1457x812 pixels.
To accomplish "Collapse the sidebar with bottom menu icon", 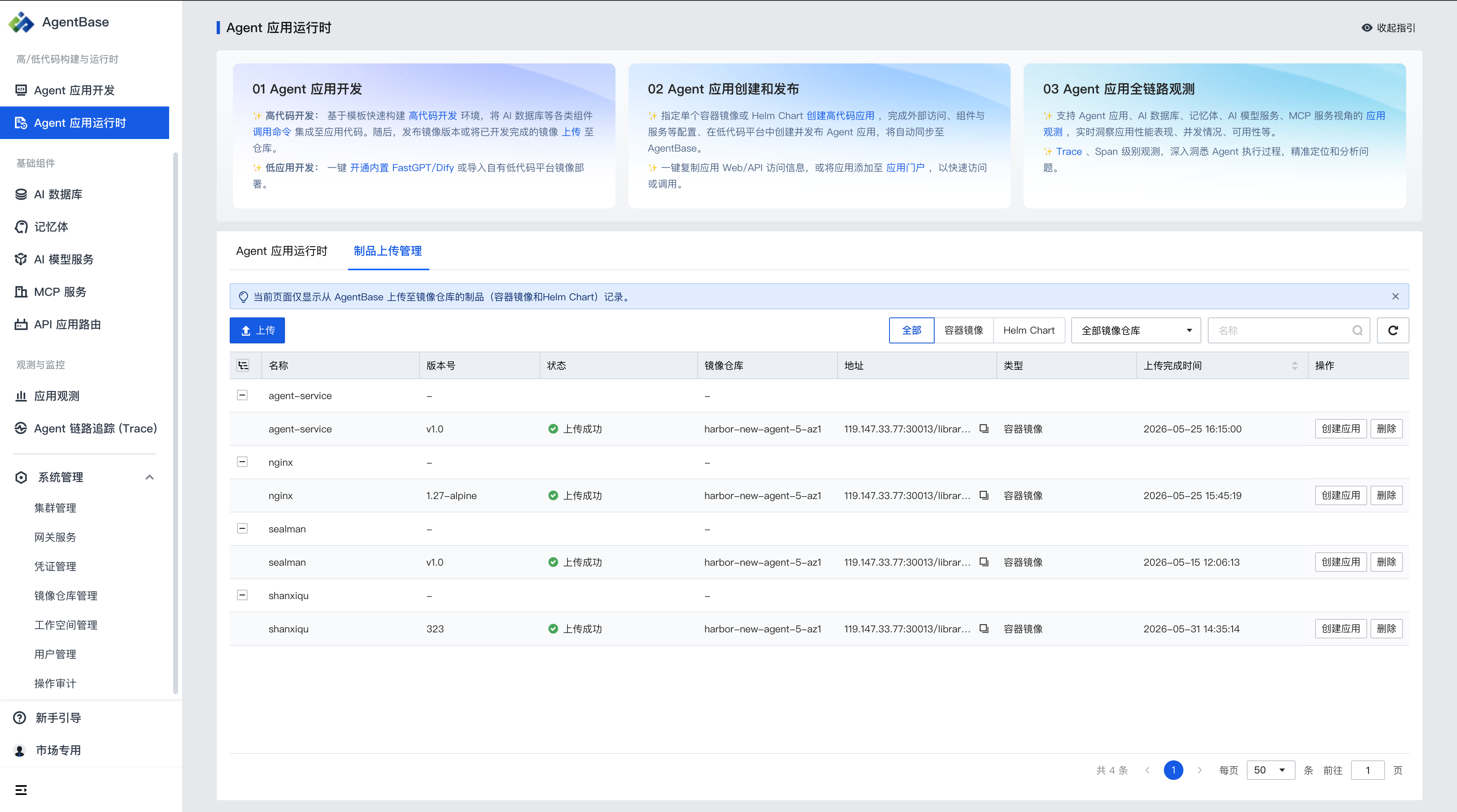I will tap(21, 790).
